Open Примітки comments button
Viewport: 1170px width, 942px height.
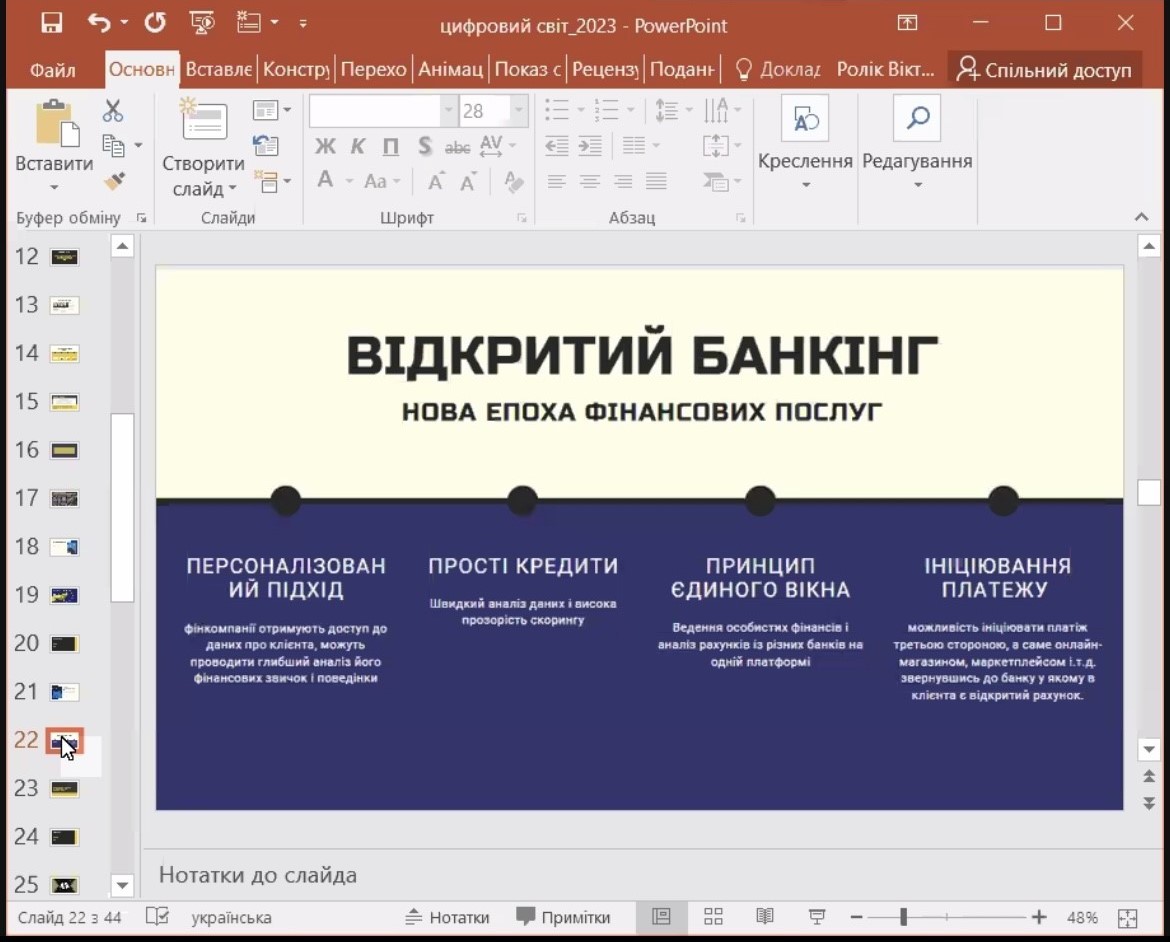tap(563, 917)
